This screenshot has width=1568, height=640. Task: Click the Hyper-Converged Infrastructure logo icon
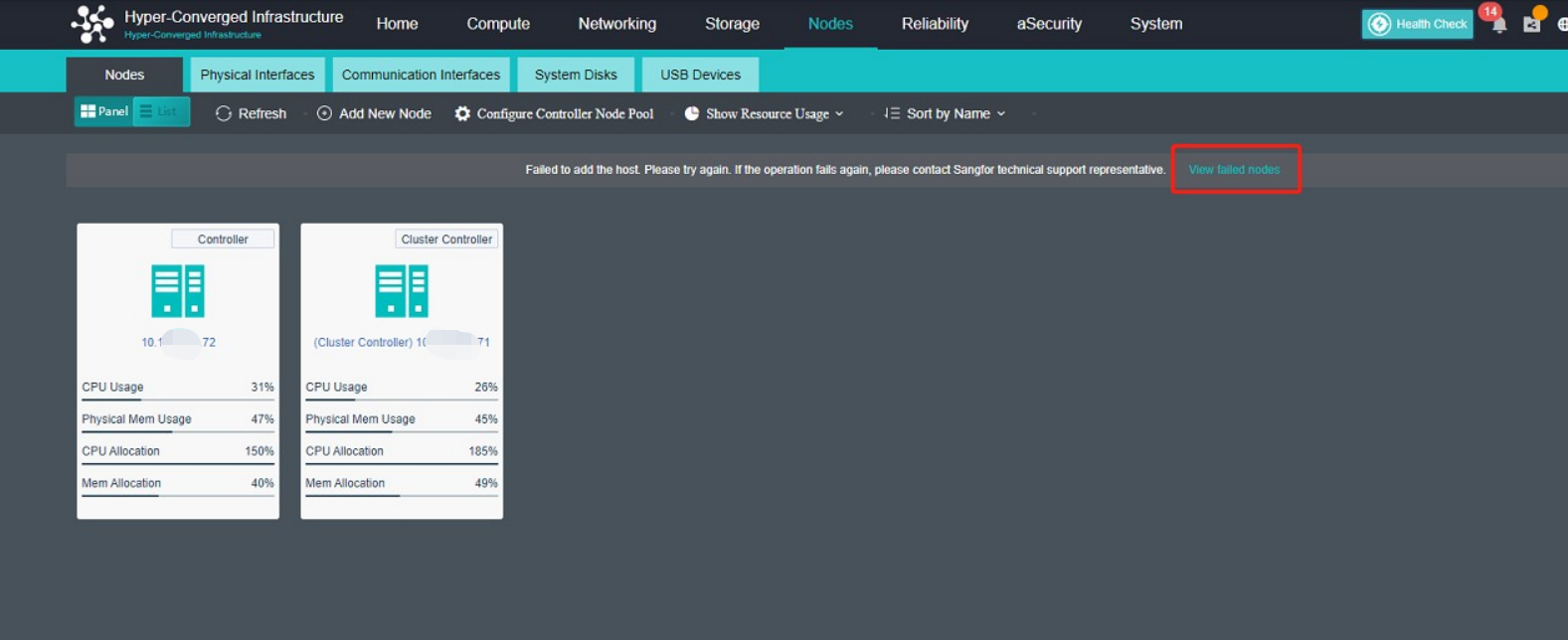tap(92, 24)
